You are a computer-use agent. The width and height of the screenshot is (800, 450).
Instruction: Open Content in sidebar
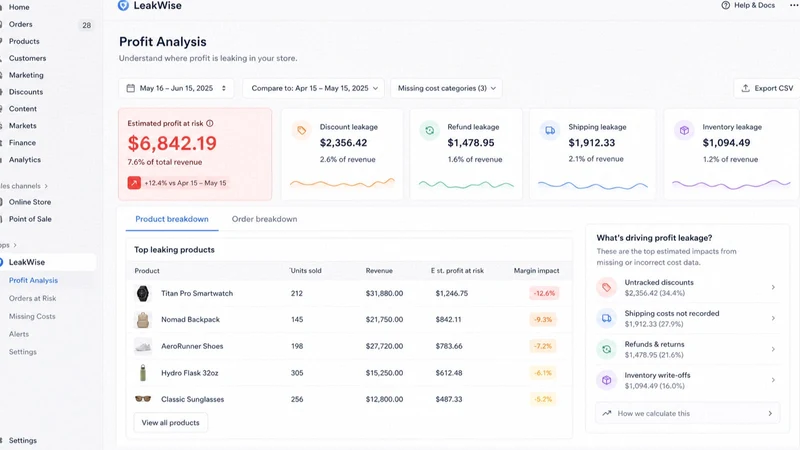tap(22, 109)
